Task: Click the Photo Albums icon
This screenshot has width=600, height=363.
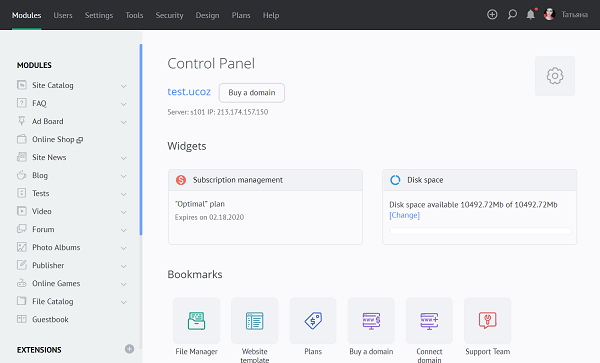Action: 22,247
